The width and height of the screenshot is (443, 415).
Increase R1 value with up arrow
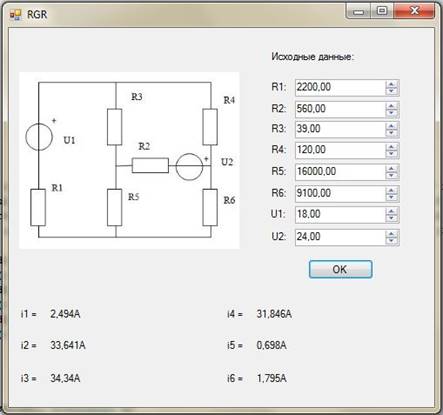(392, 84)
